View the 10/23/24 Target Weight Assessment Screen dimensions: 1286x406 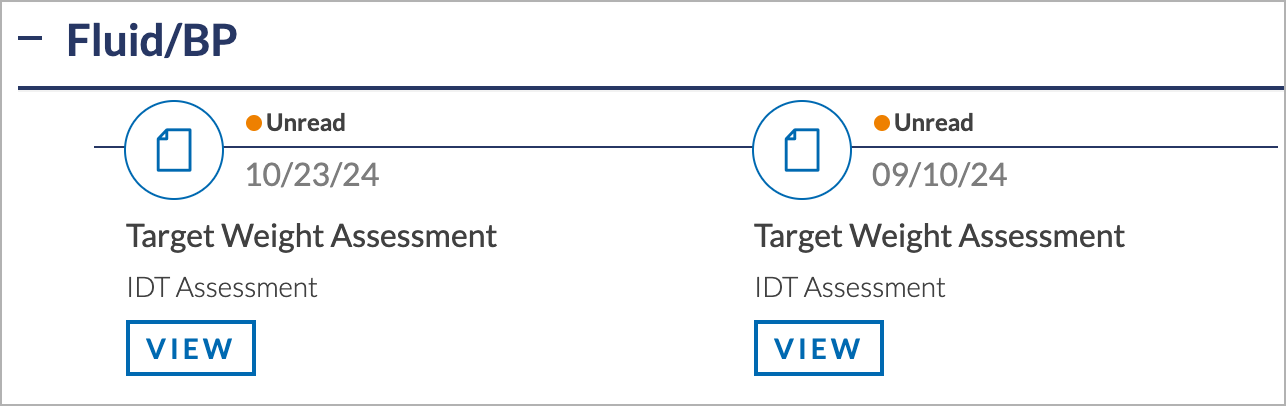(x=191, y=348)
